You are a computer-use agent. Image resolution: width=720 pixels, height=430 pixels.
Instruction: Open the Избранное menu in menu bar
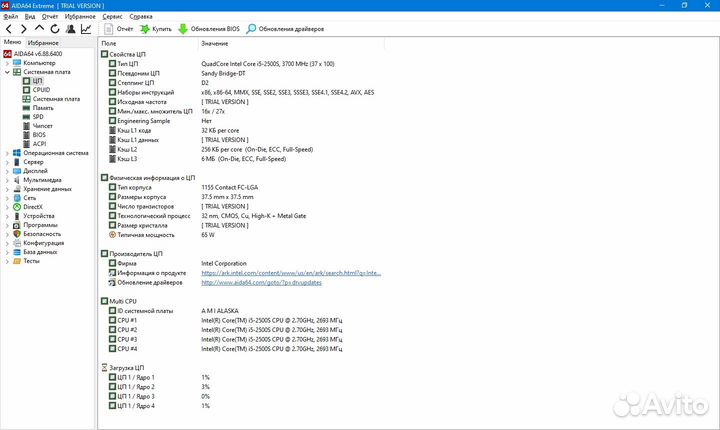tap(80, 17)
